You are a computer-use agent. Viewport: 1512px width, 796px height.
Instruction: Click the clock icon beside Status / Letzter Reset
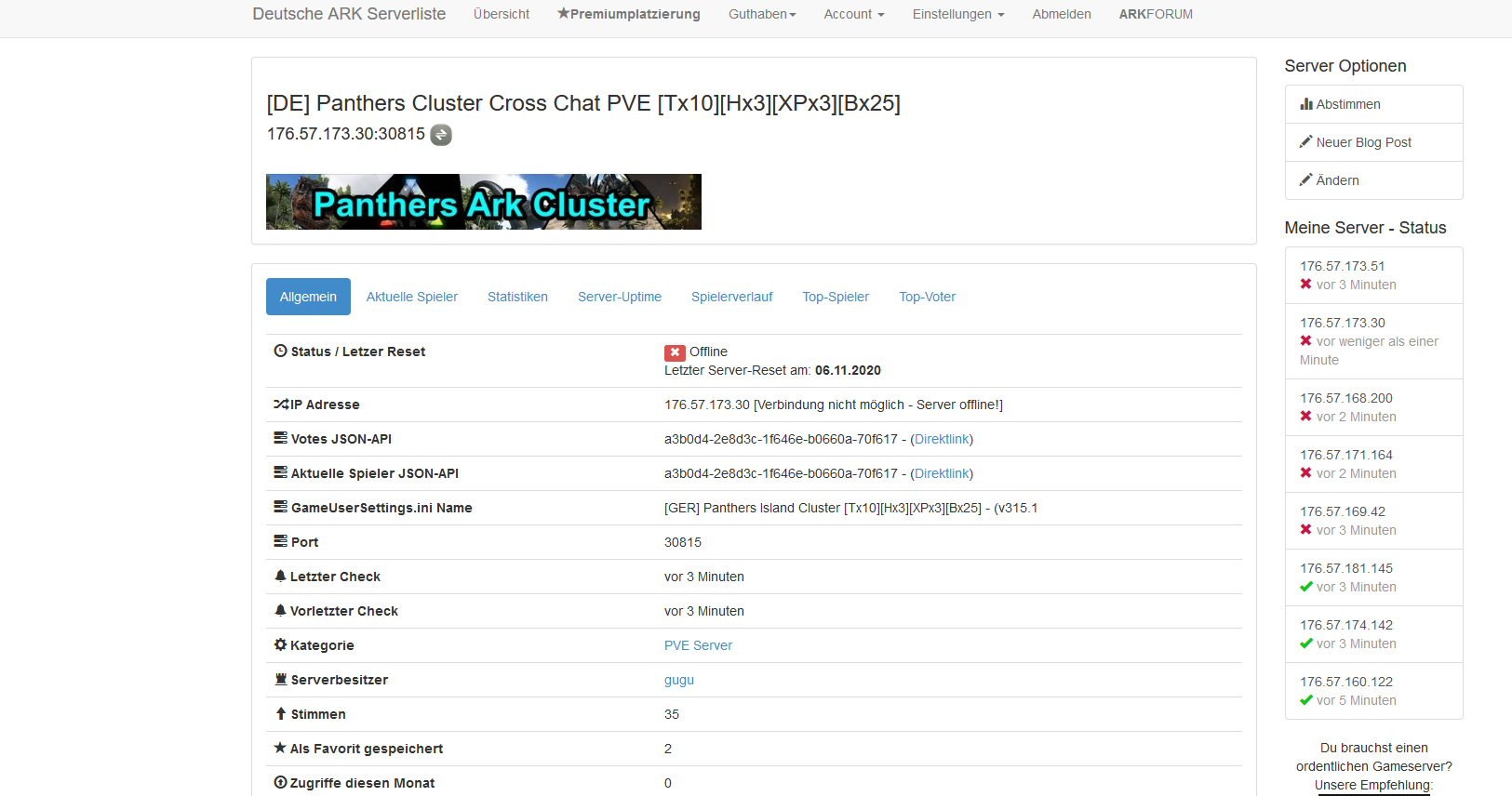pos(280,352)
